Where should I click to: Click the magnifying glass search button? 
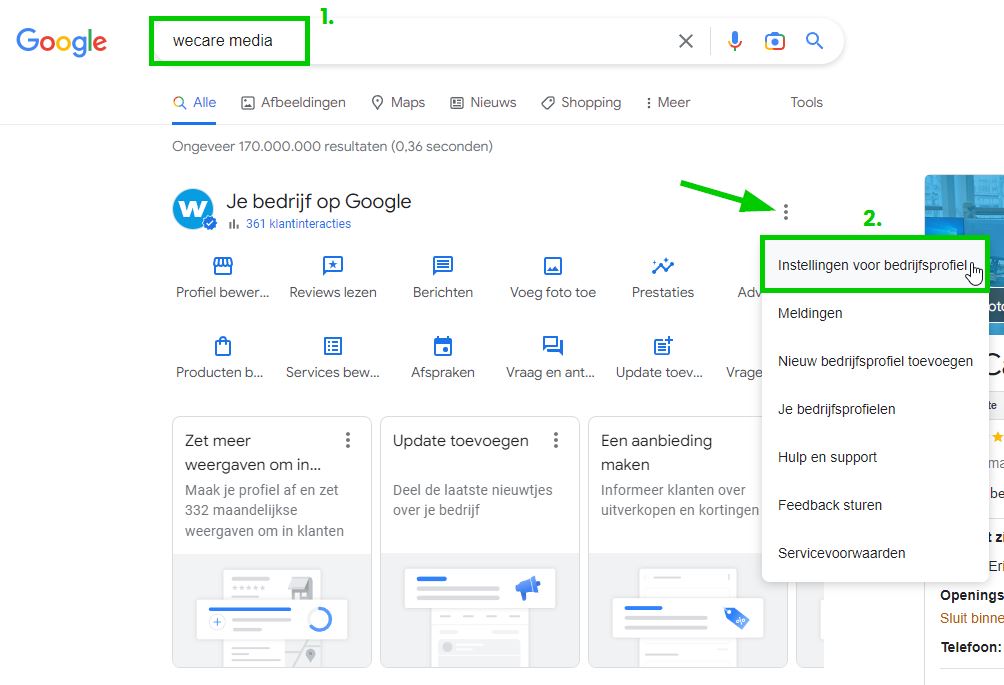pyautogui.click(x=814, y=41)
